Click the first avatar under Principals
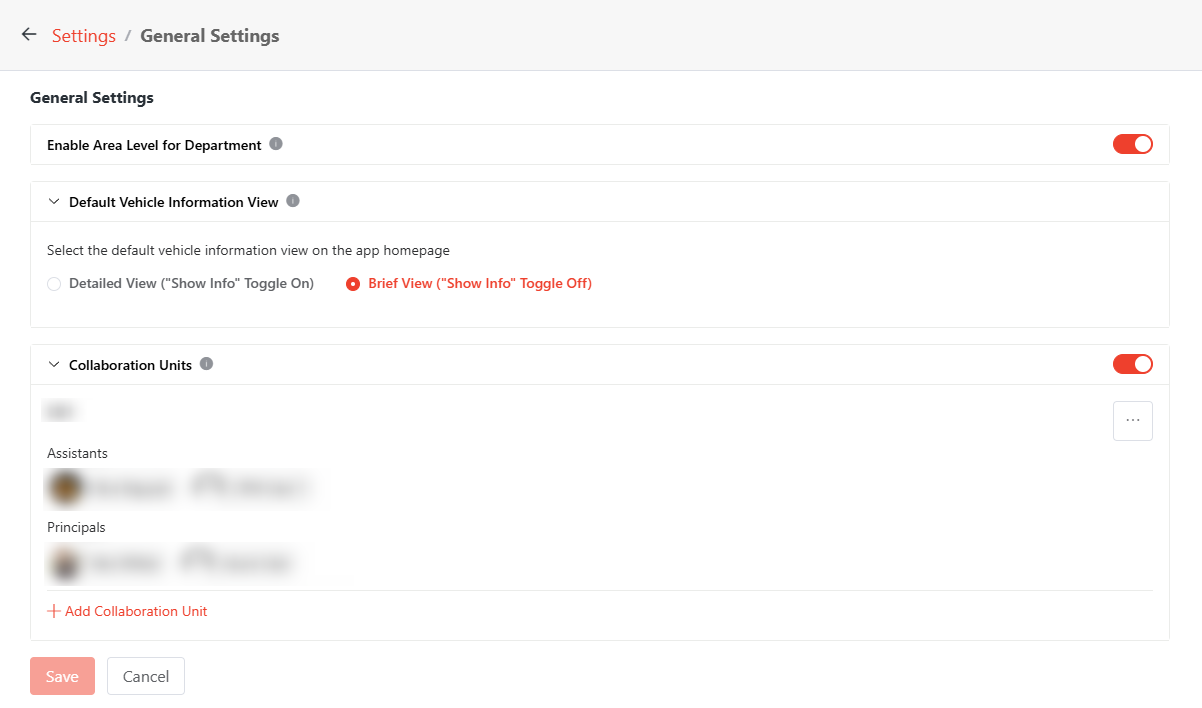1202x708 pixels. tap(66, 562)
